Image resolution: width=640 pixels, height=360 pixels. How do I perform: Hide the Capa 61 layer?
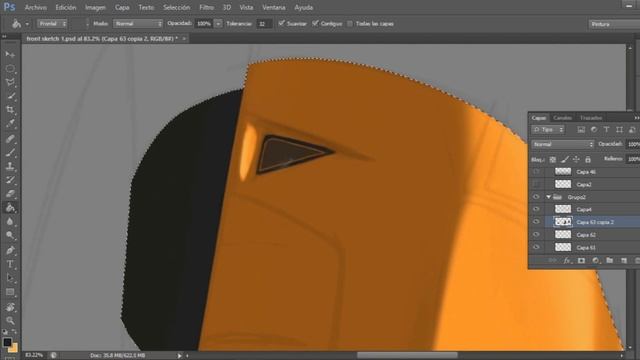click(x=536, y=247)
